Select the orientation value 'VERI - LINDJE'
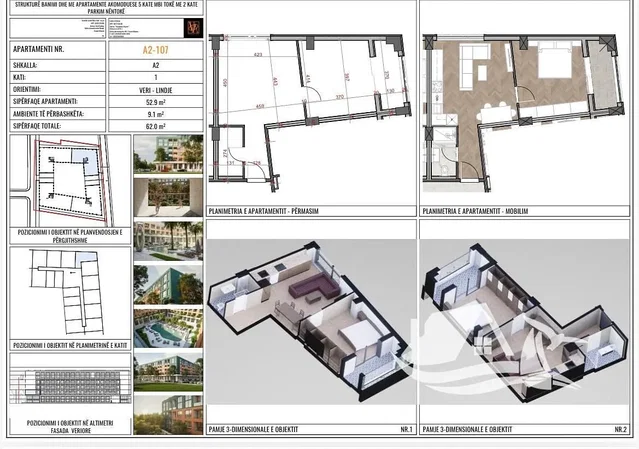The width and height of the screenshot is (639, 449). tap(156, 90)
